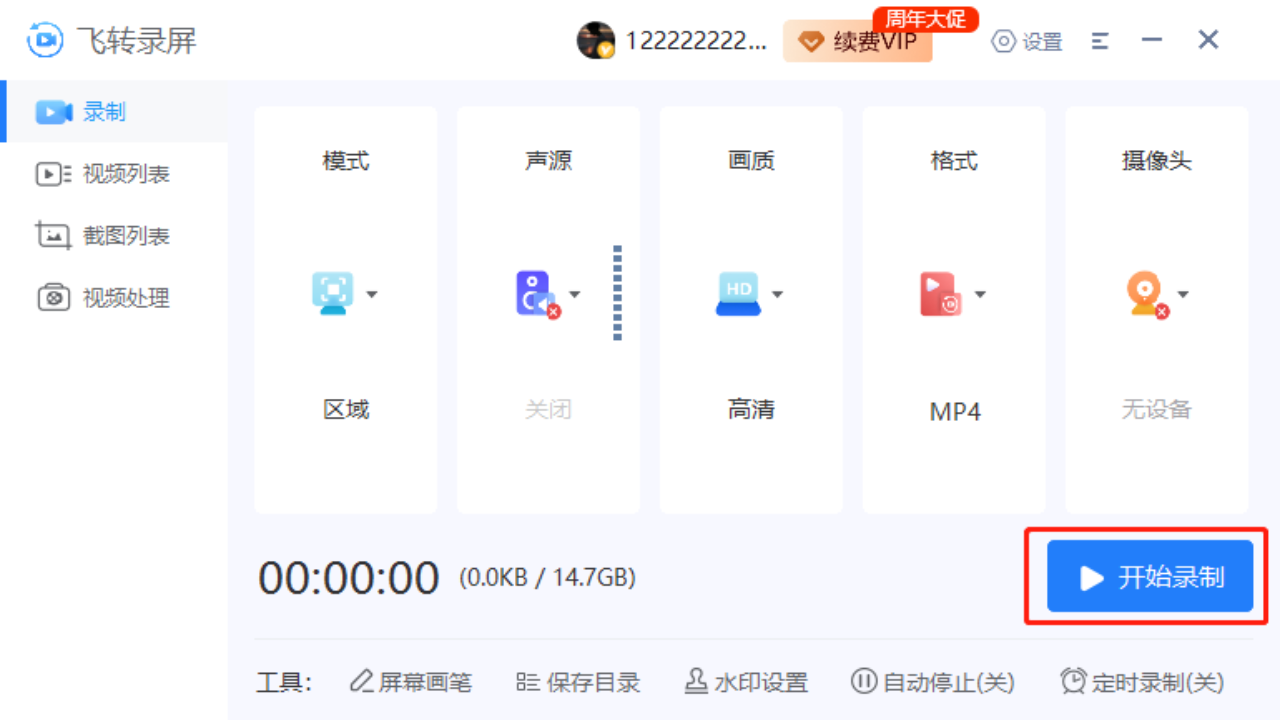Adjust the sound source volume slider

click(617, 293)
